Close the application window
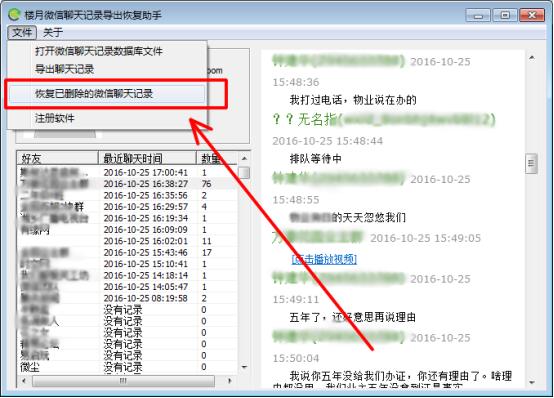554x398 pixels. [532, 15]
